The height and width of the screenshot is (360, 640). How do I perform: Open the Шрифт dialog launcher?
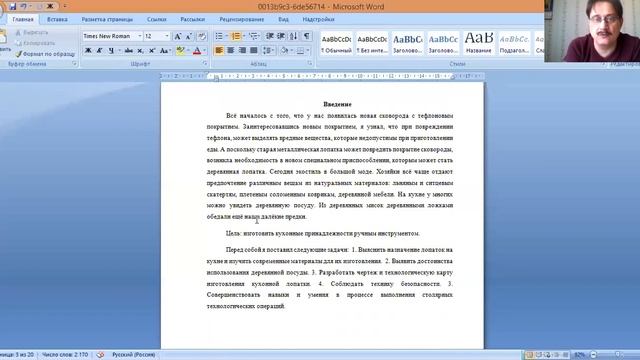click(x=205, y=64)
